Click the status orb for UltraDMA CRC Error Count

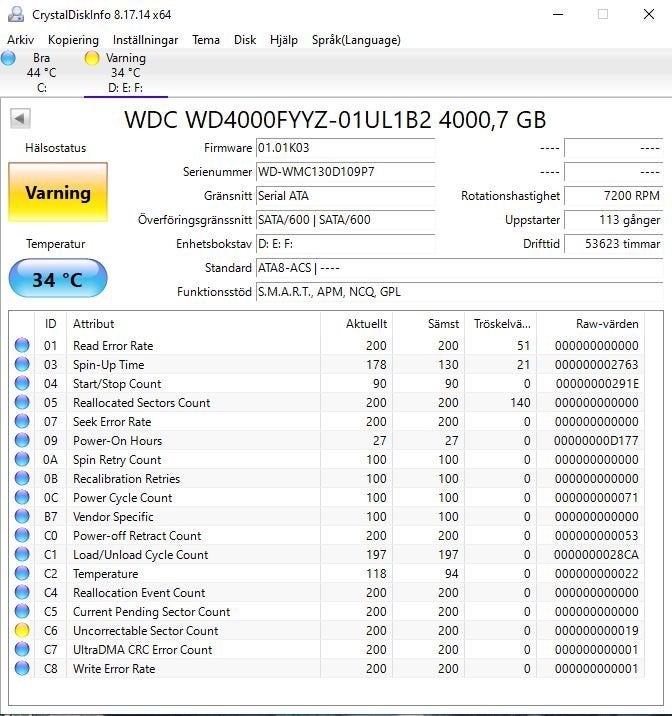(x=22, y=649)
